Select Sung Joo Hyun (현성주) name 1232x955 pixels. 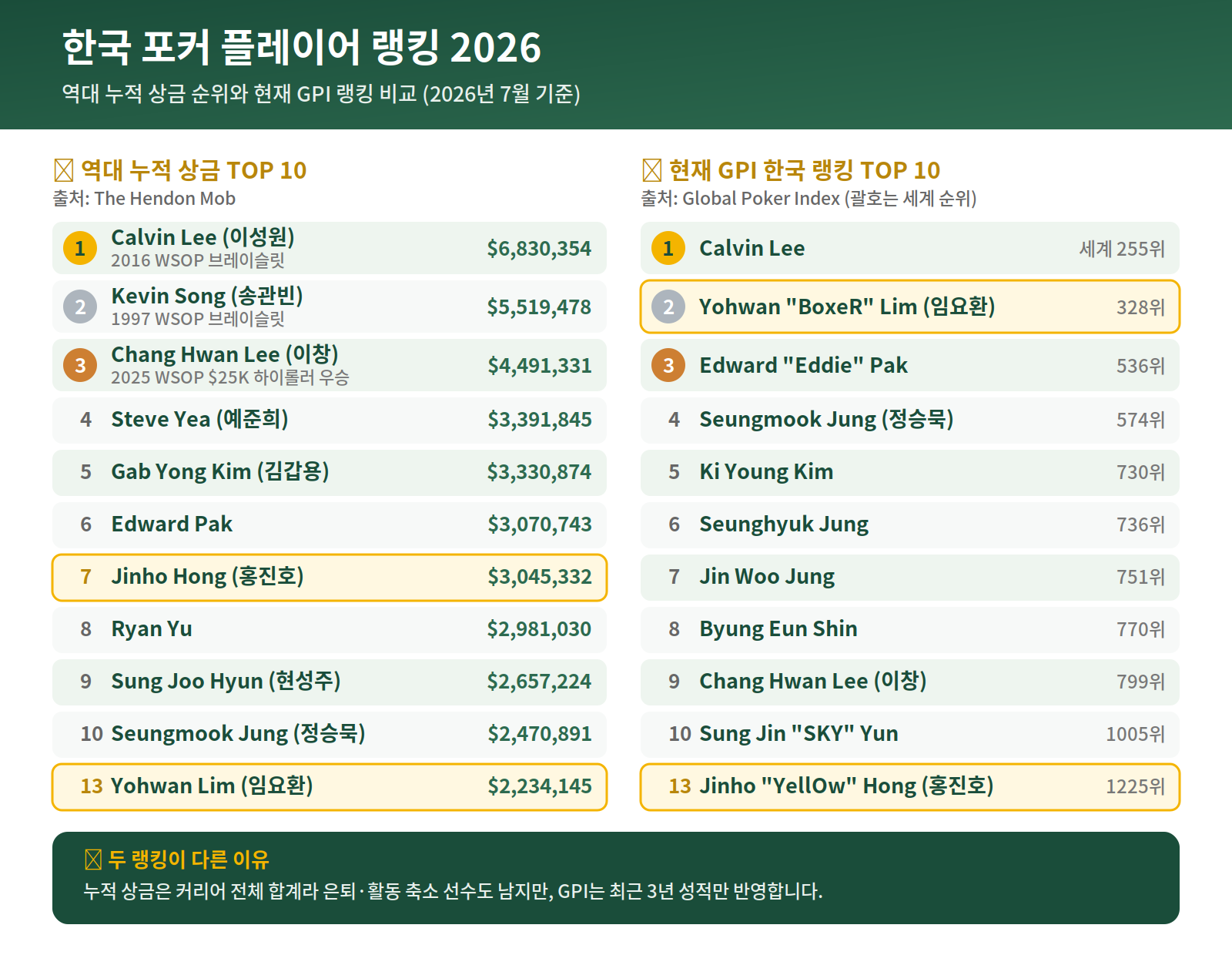226,682
